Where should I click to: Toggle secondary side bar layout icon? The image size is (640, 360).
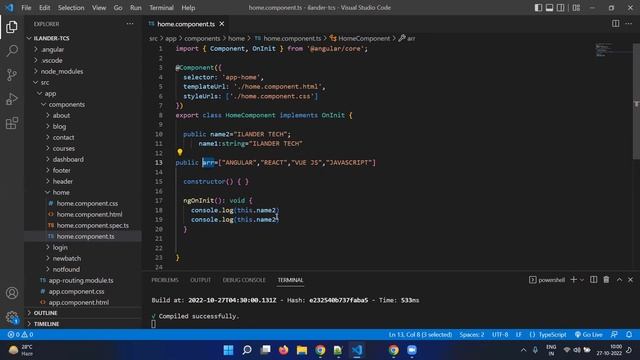[561, 7]
